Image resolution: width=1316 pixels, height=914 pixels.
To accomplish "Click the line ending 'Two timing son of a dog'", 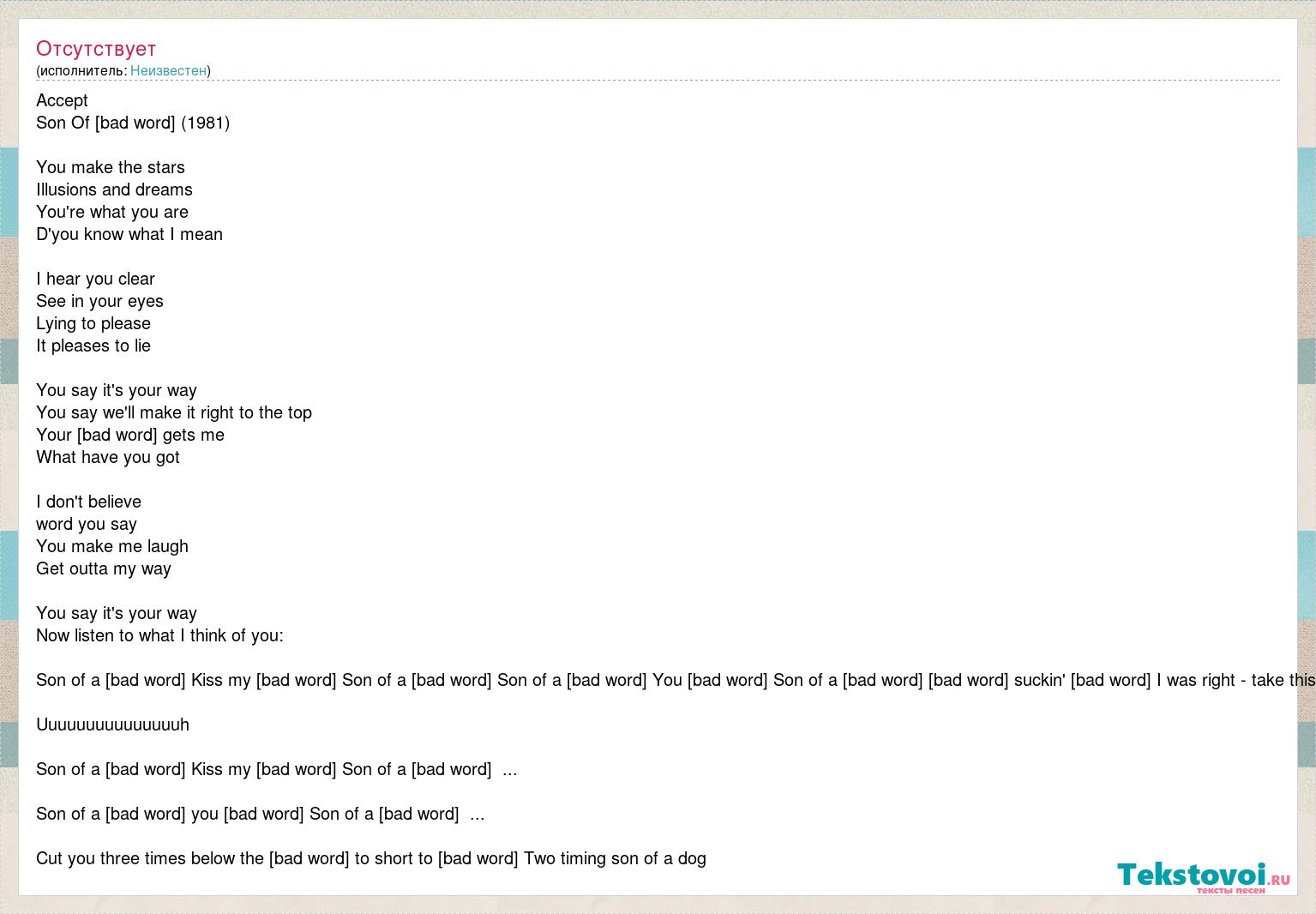I will [371, 858].
